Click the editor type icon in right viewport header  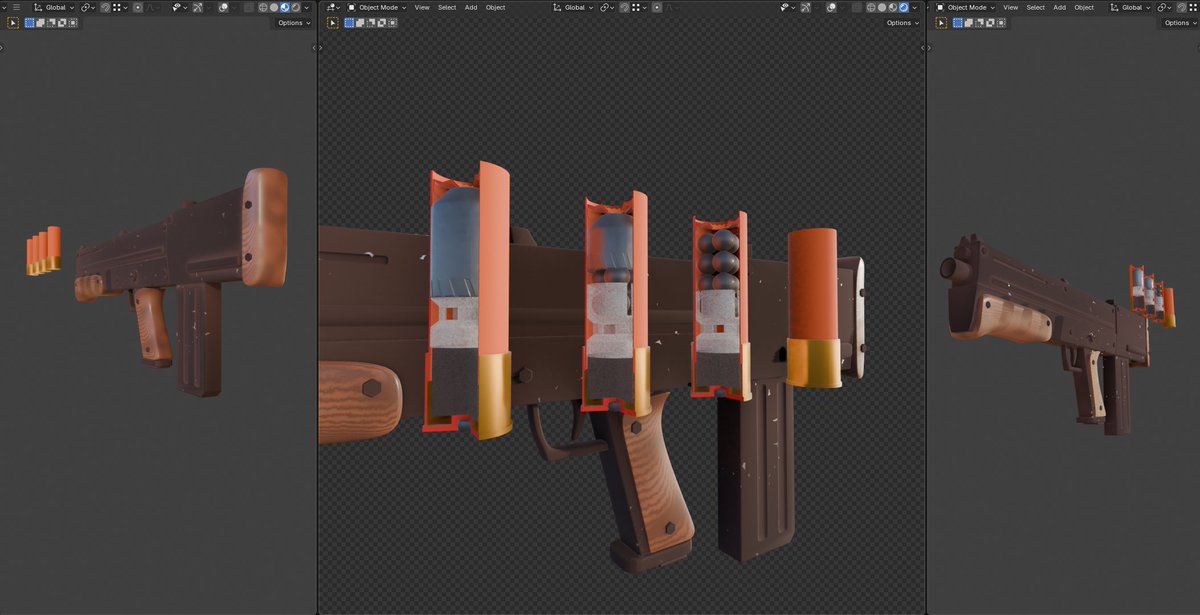[940, 7]
